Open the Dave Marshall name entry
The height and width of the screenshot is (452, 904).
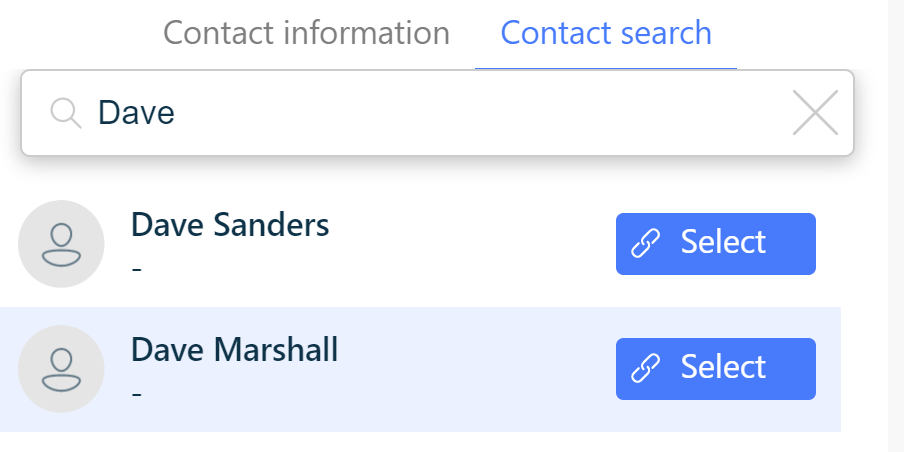(235, 350)
